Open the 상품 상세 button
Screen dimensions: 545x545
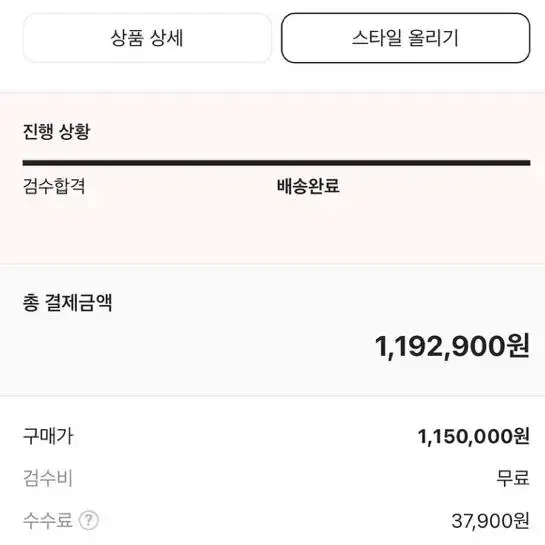coord(147,38)
